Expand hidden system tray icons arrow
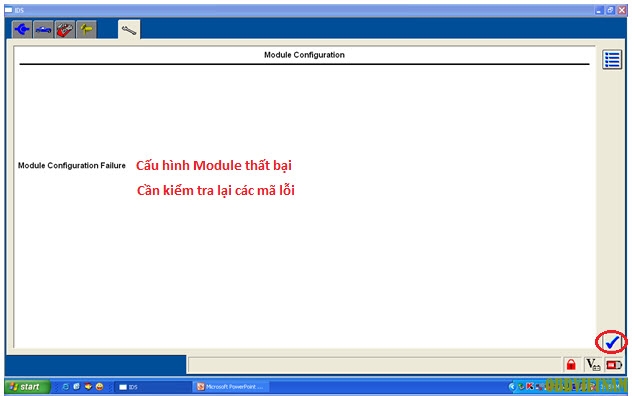Viewport: 635px width, 396px height. pyautogui.click(x=512, y=387)
